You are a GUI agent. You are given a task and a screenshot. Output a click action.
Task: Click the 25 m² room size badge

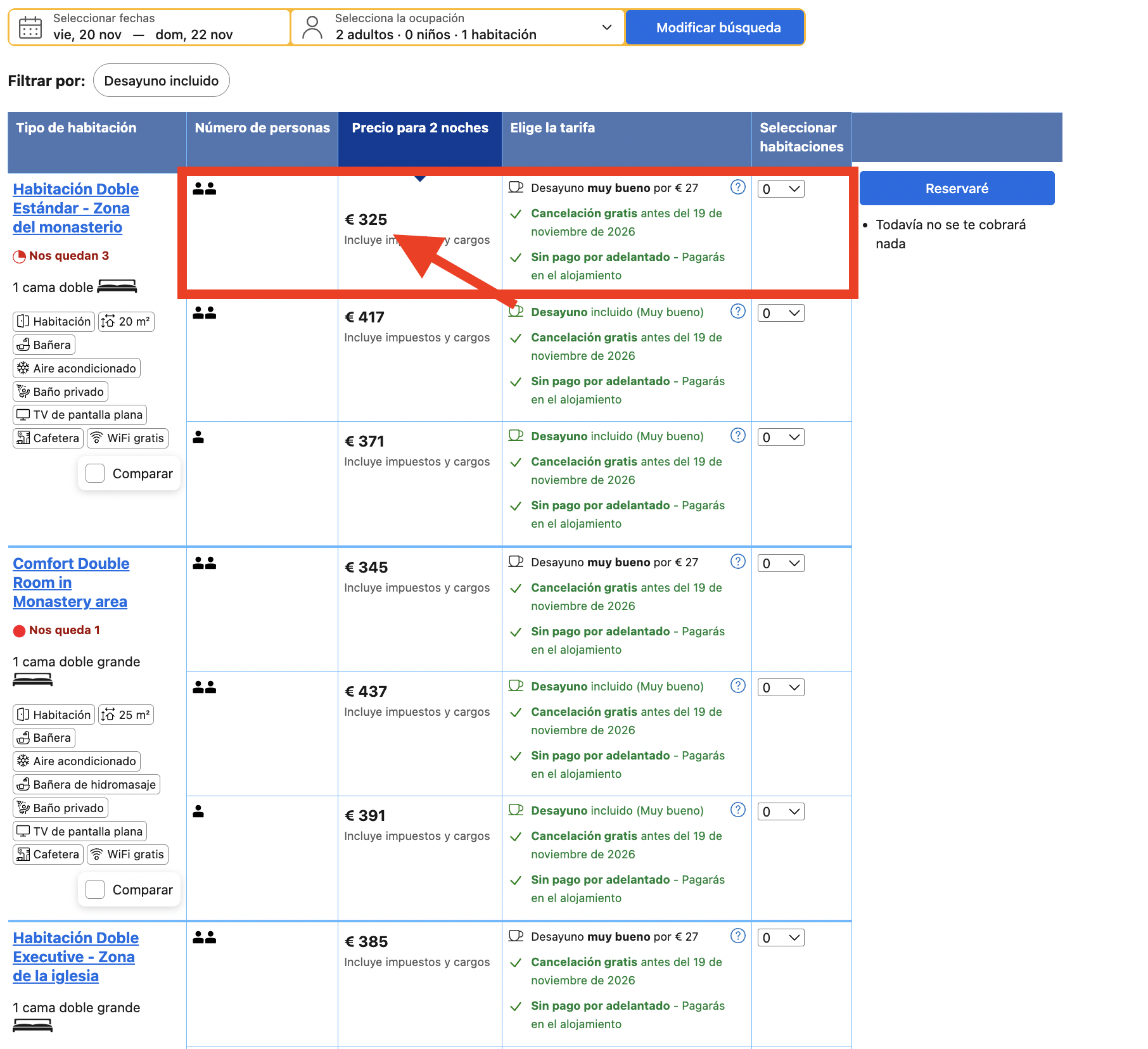tap(126, 715)
